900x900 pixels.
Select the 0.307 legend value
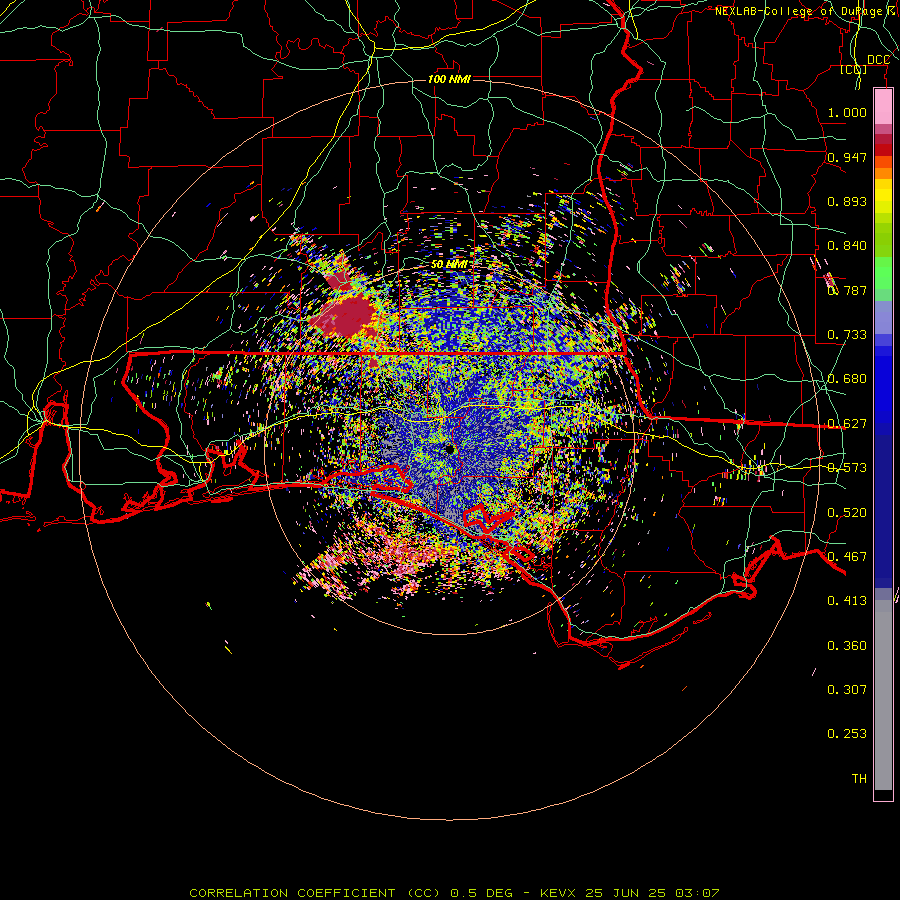[847, 690]
